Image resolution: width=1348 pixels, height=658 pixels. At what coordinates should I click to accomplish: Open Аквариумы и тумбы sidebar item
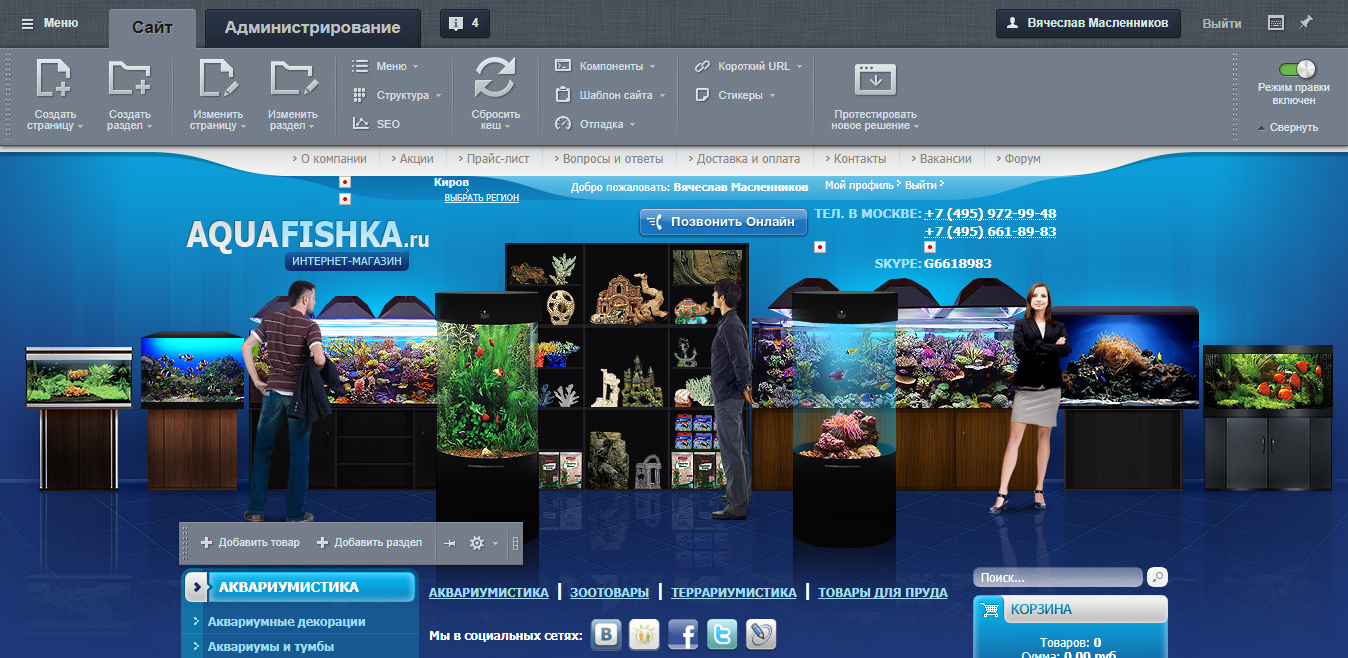(270, 647)
